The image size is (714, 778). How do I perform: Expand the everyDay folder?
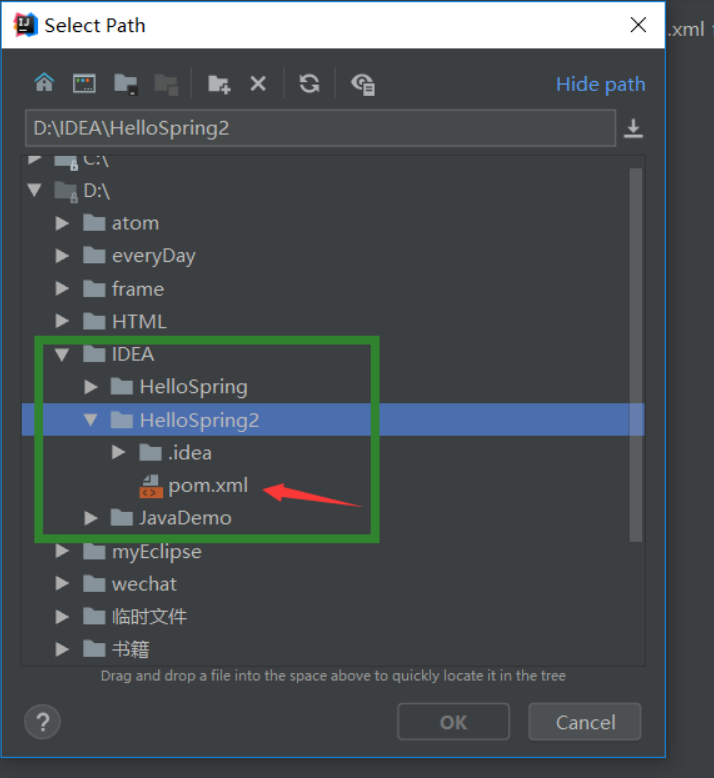[62, 256]
